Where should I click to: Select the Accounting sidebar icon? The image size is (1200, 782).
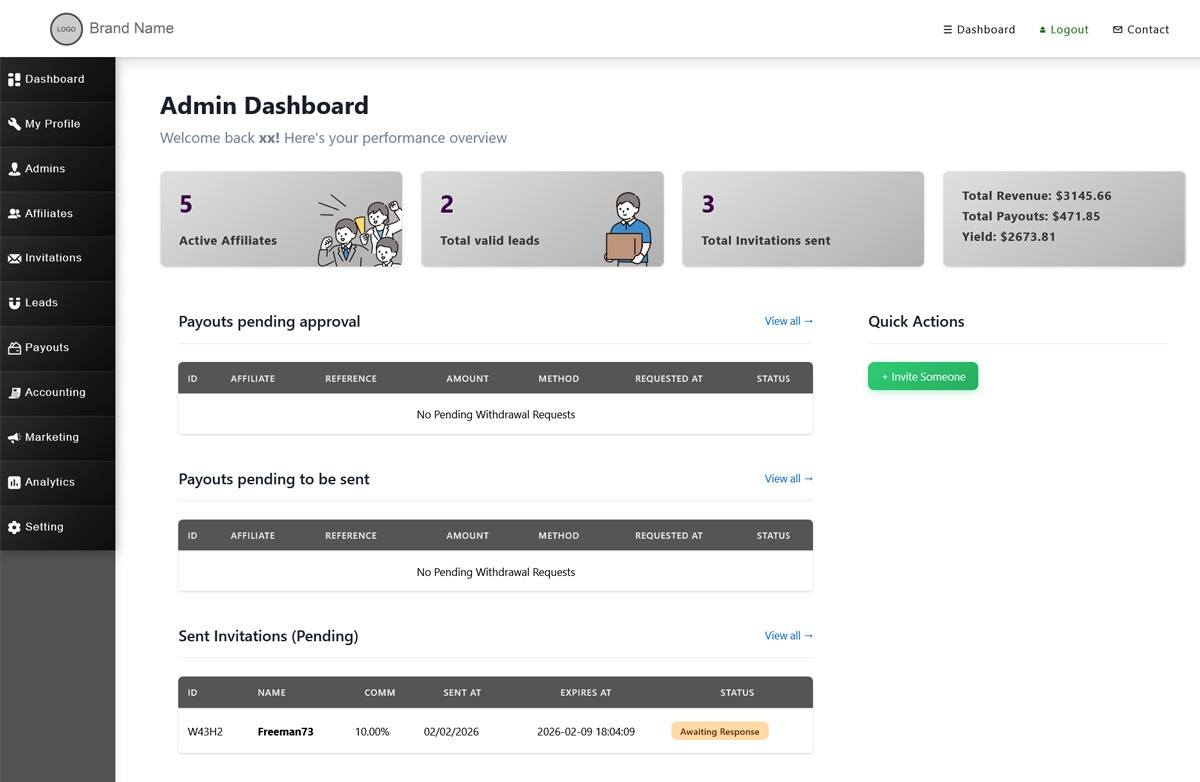pos(14,392)
